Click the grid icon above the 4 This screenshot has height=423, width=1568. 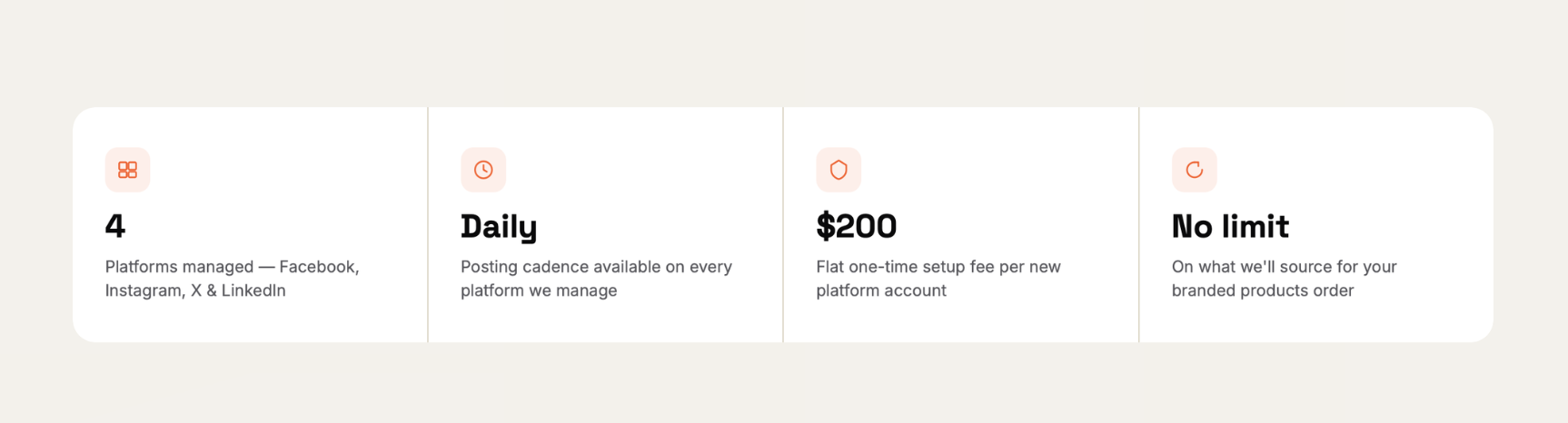click(127, 170)
